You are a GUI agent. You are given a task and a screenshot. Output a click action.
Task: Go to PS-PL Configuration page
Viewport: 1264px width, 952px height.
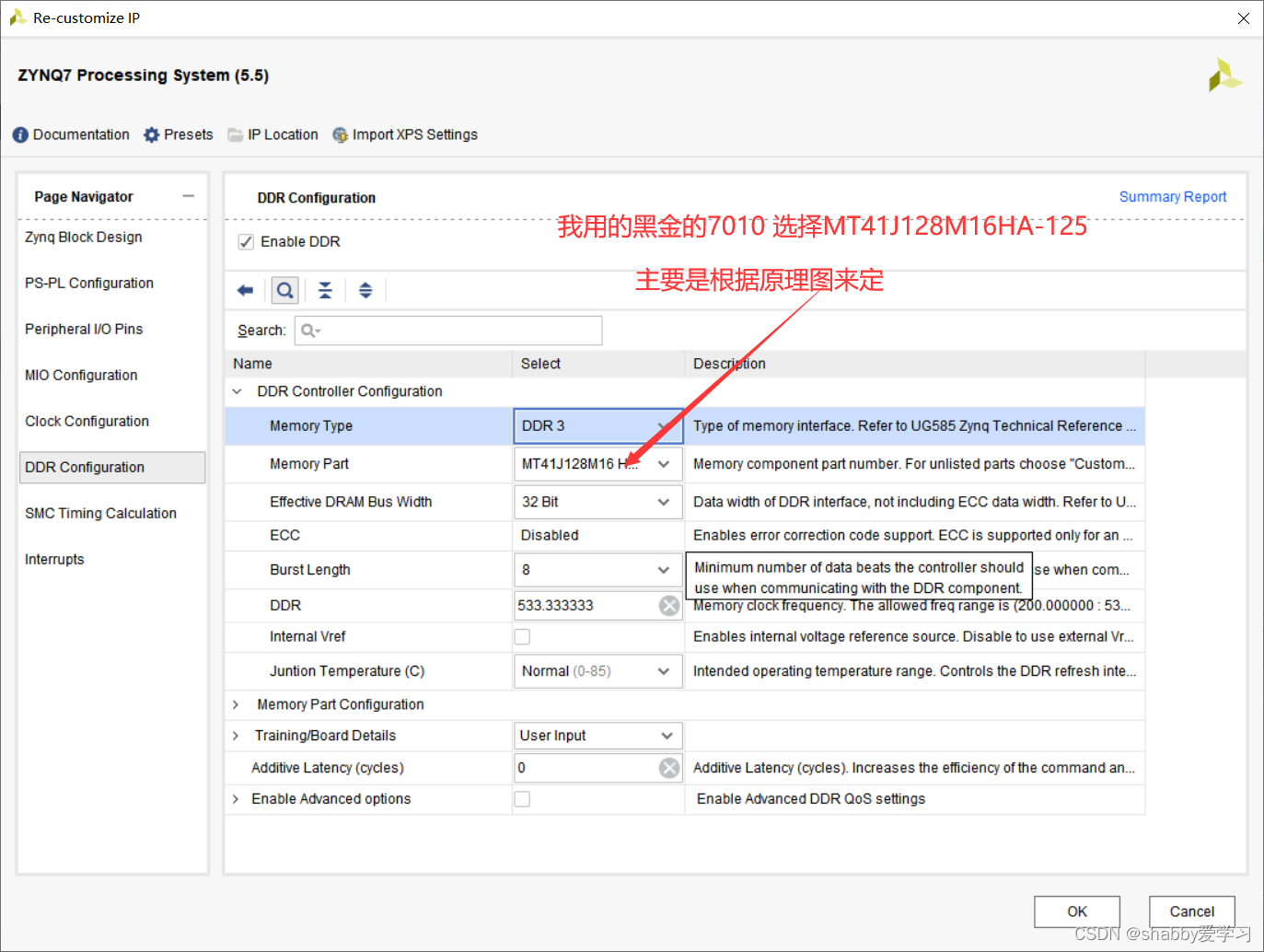89,283
